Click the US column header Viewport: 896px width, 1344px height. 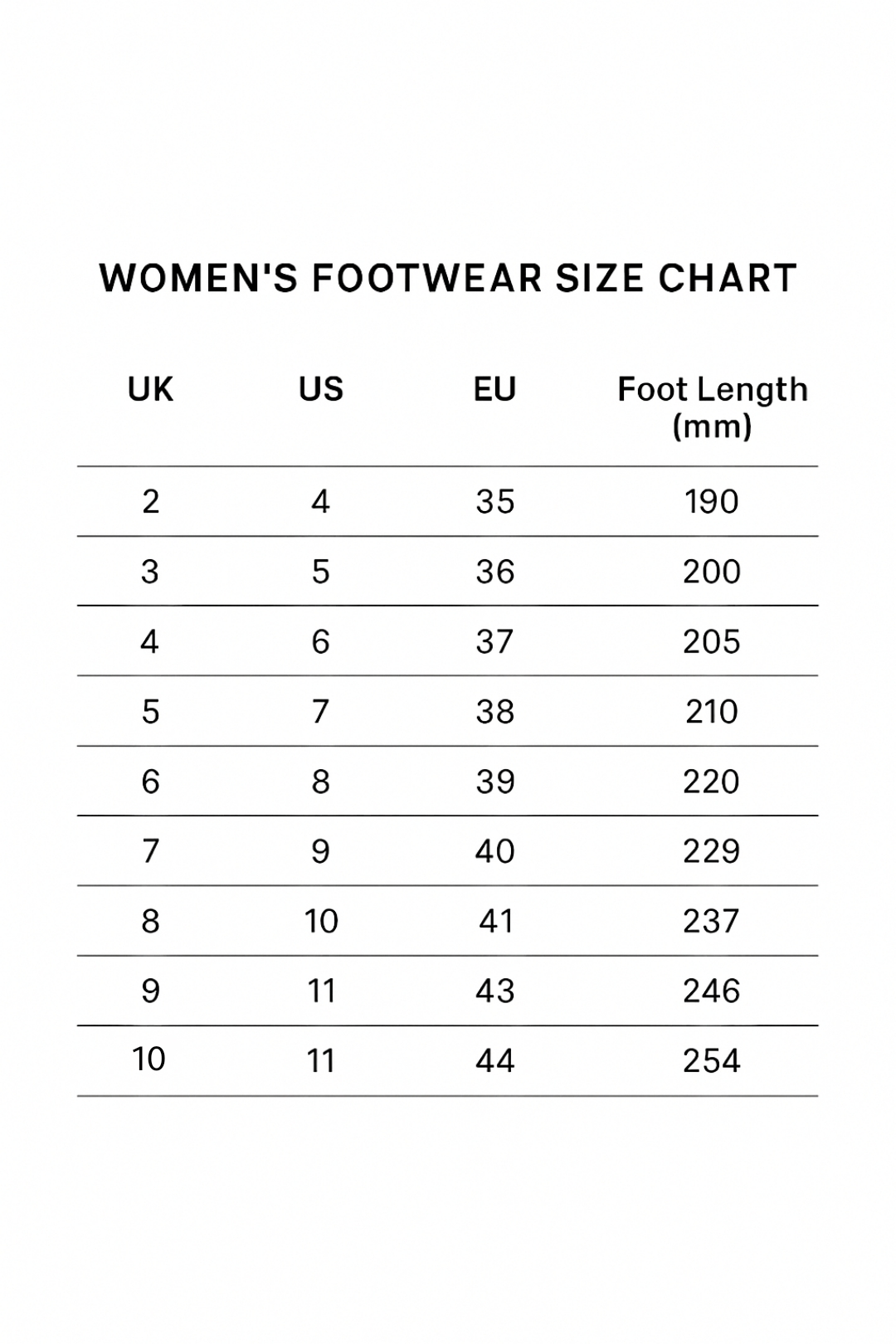(321, 389)
